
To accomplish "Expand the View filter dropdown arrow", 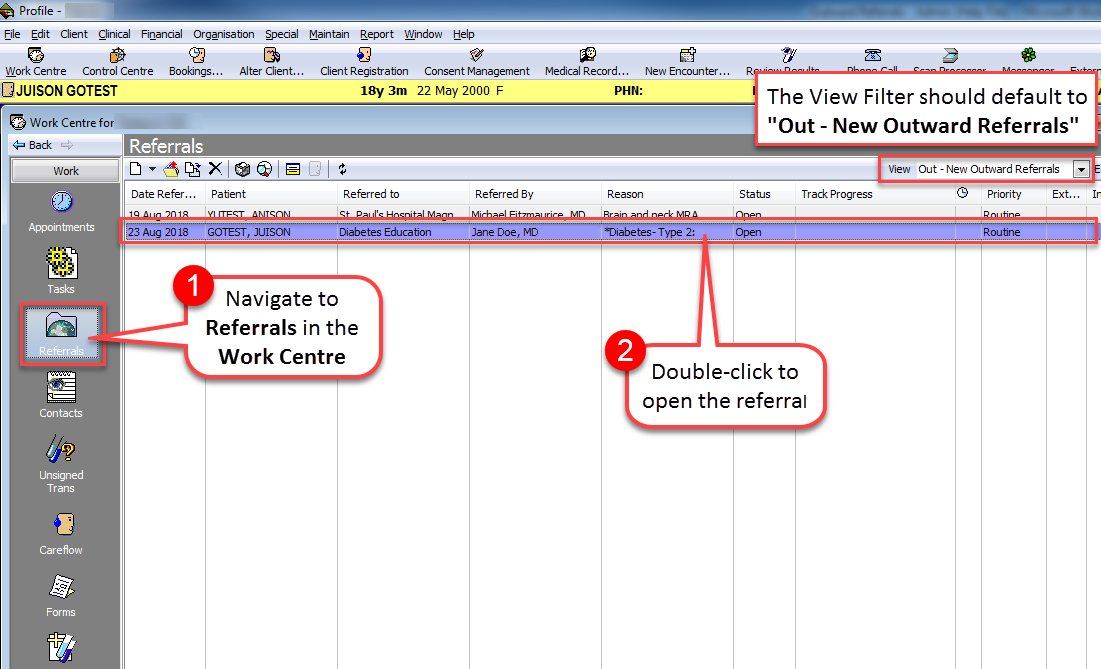I will coord(1081,169).
